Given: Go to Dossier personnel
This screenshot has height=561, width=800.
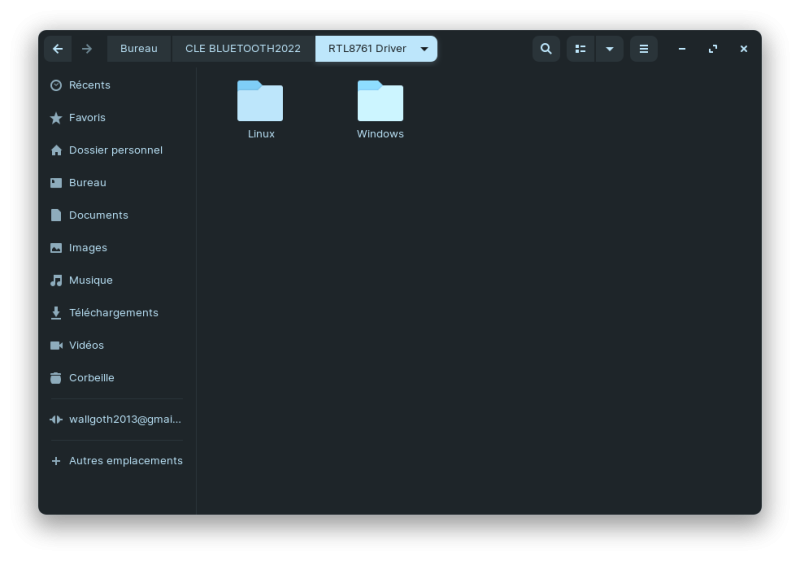Looking at the screenshot, I should click(x=115, y=150).
